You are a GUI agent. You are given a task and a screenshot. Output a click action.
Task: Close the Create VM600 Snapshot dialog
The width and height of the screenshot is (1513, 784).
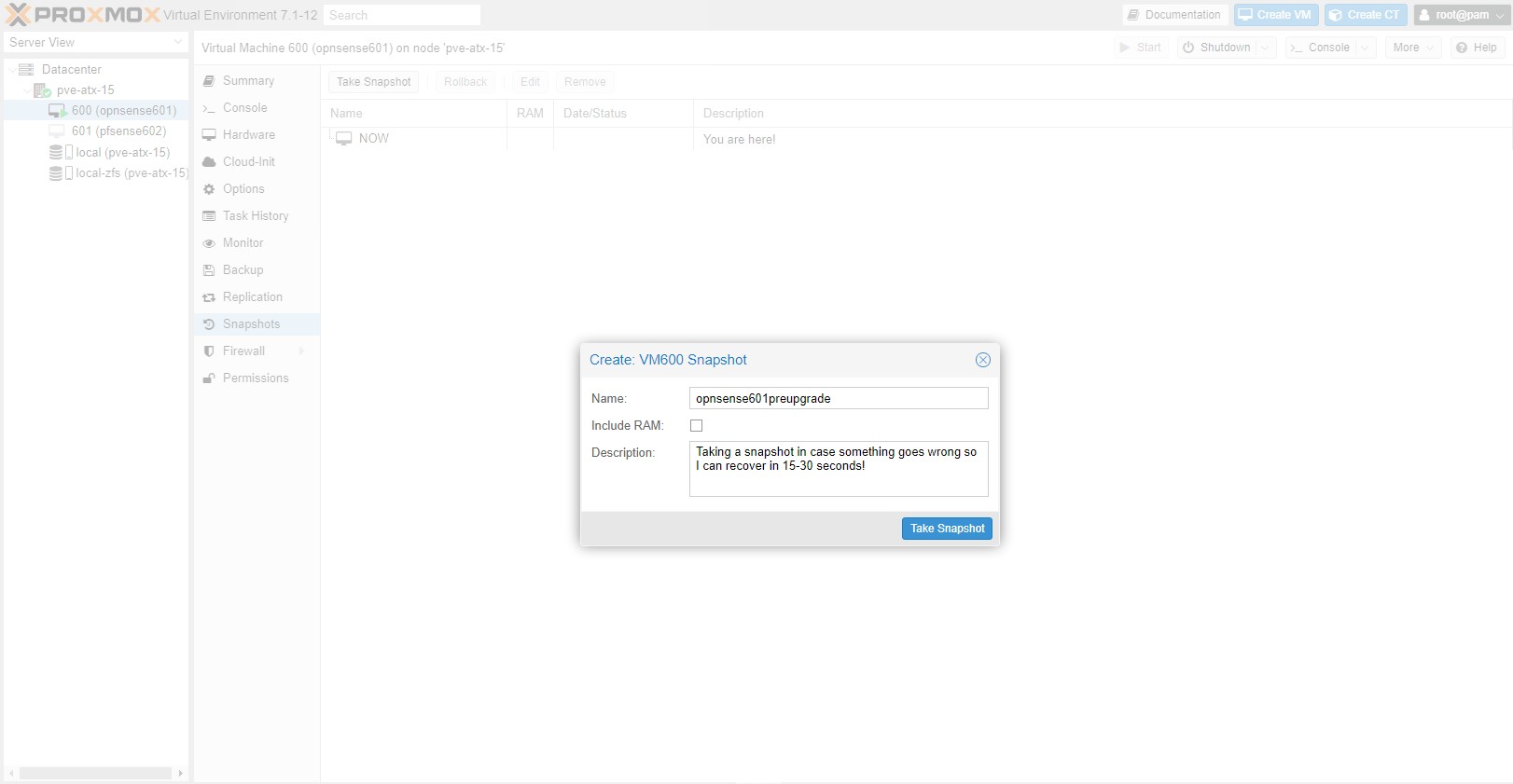982,360
